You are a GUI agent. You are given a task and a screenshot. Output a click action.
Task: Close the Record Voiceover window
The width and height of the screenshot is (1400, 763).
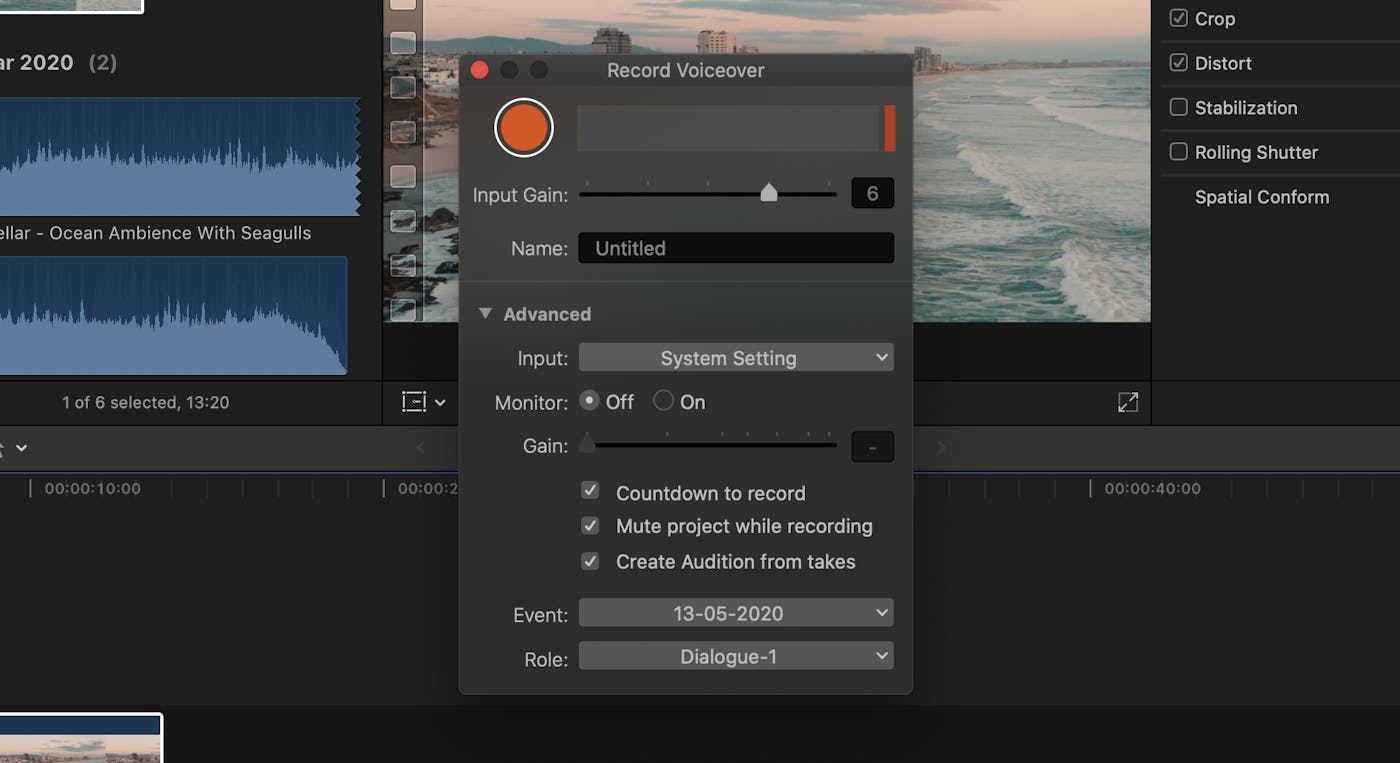coord(479,70)
